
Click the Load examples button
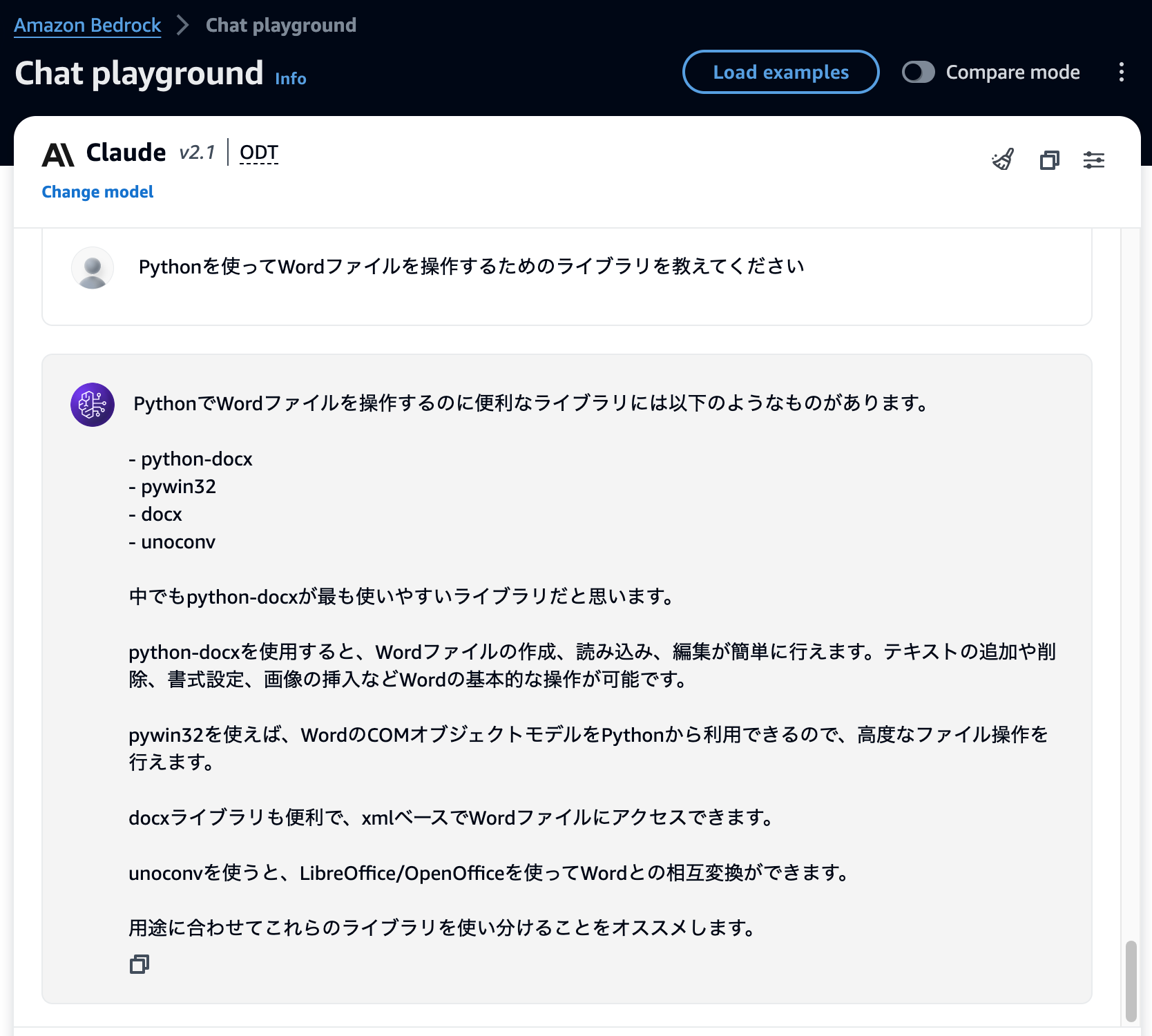point(781,72)
